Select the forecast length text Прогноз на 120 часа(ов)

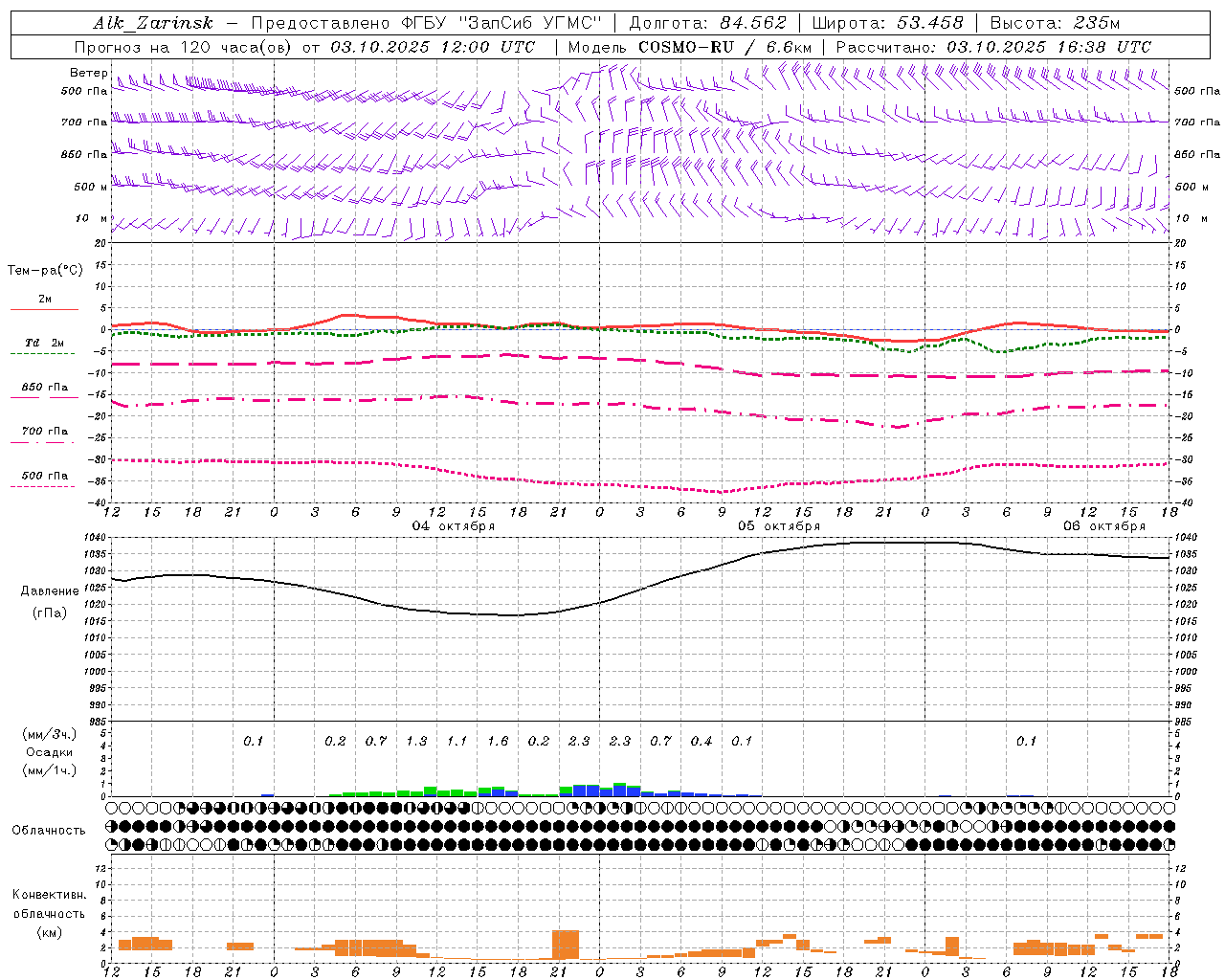tap(184, 47)
